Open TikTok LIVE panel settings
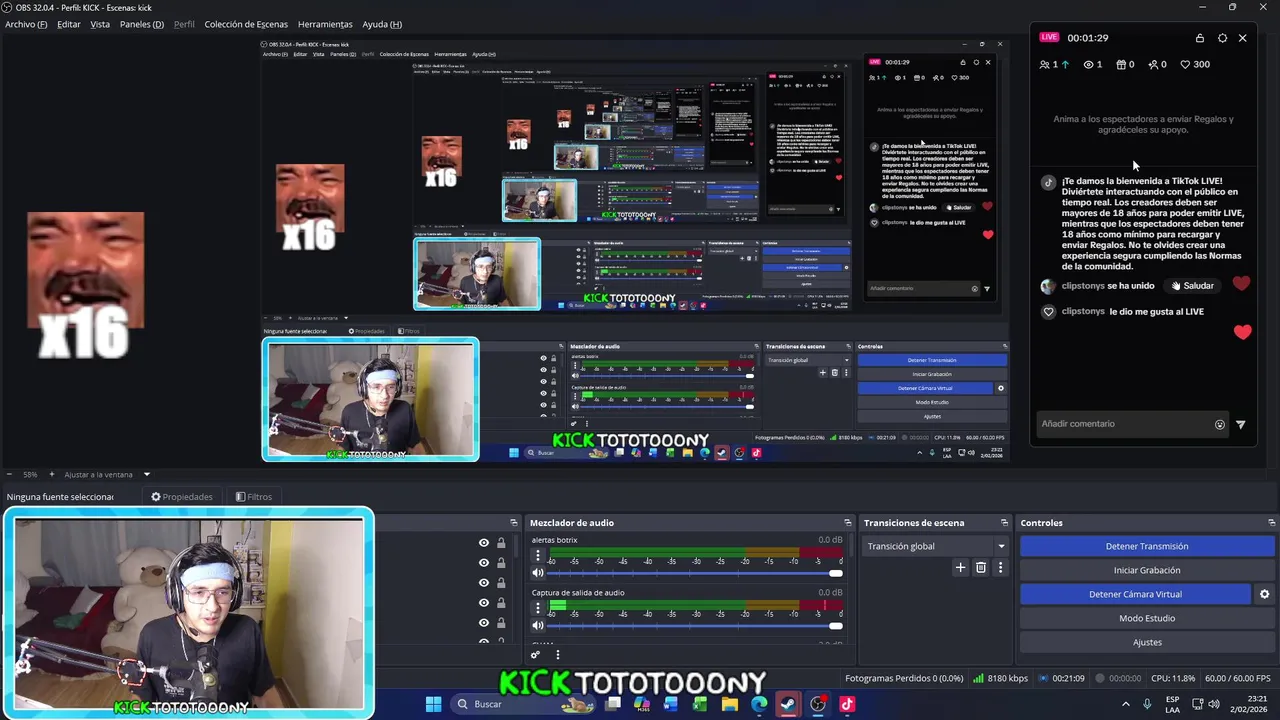This screenshot has width=1280, height=720. pos(1222,38)
